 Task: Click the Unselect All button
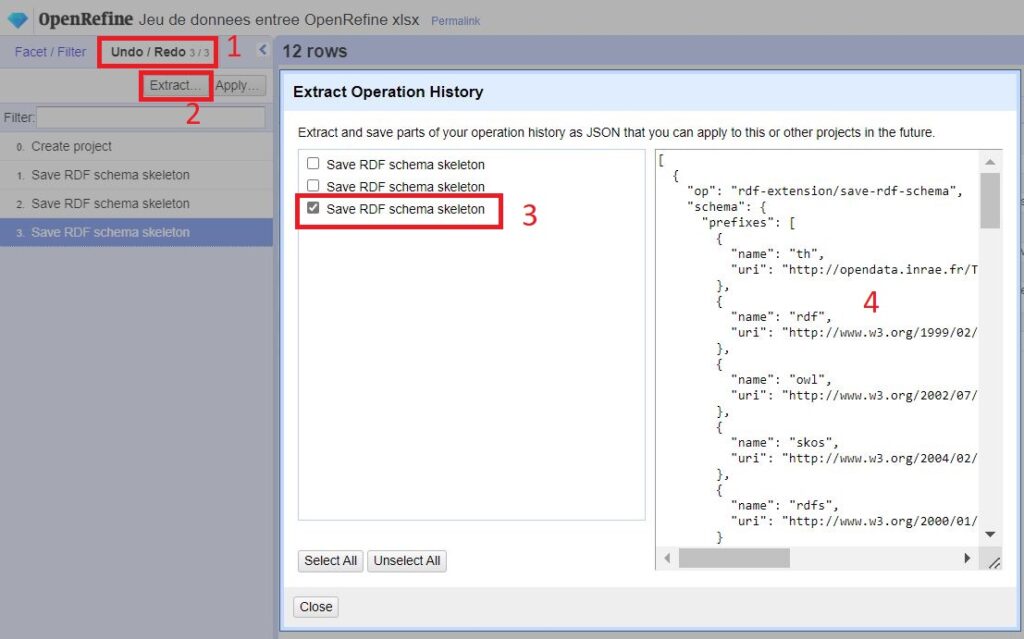(406, 561)
